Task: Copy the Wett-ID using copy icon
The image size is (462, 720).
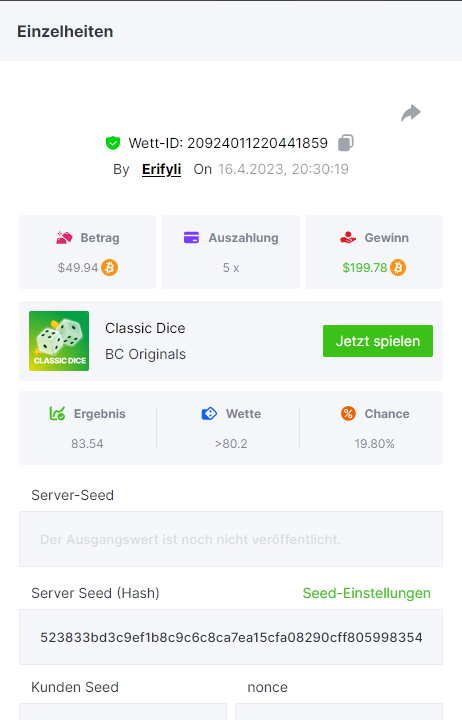Action: (x=346, y=143)
